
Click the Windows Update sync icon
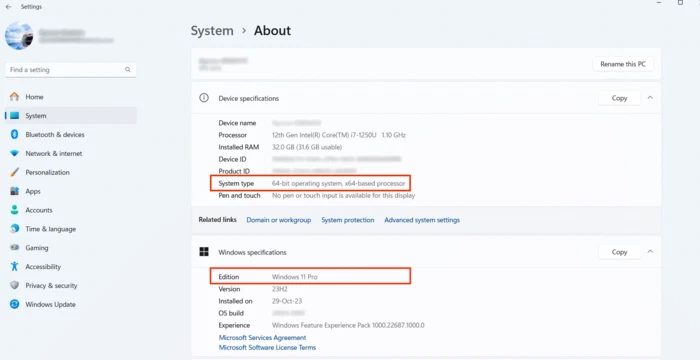[15, 304]
